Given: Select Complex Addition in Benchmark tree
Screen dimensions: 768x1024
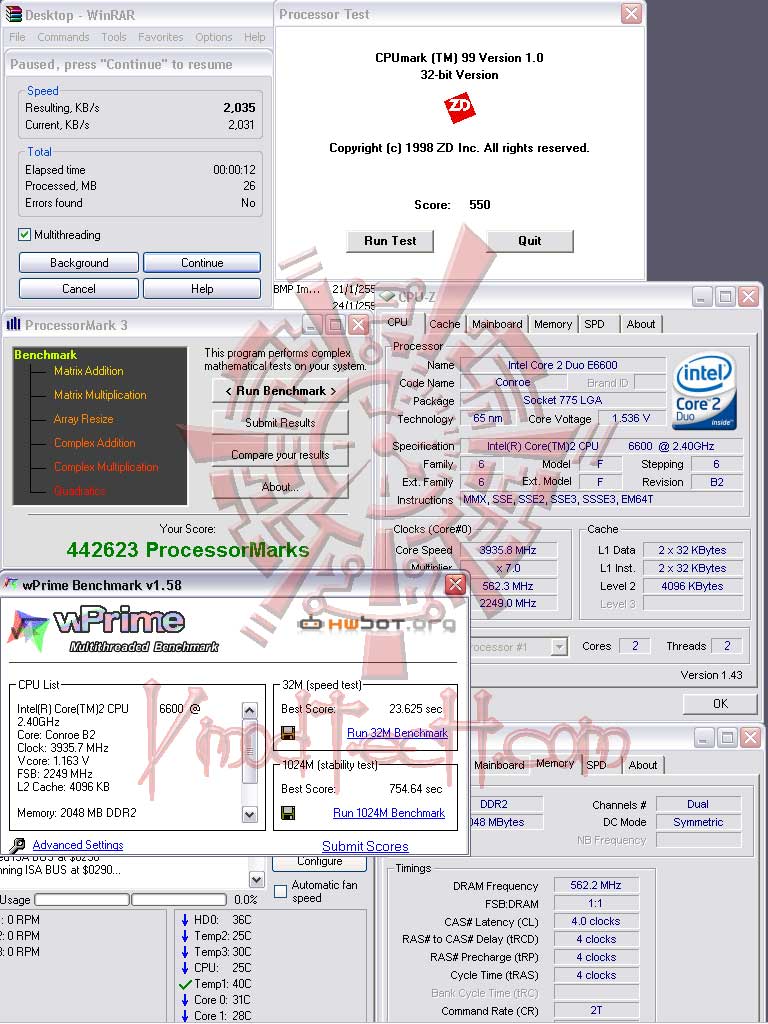Looking at the screenshot, I should tap(95, 443).
